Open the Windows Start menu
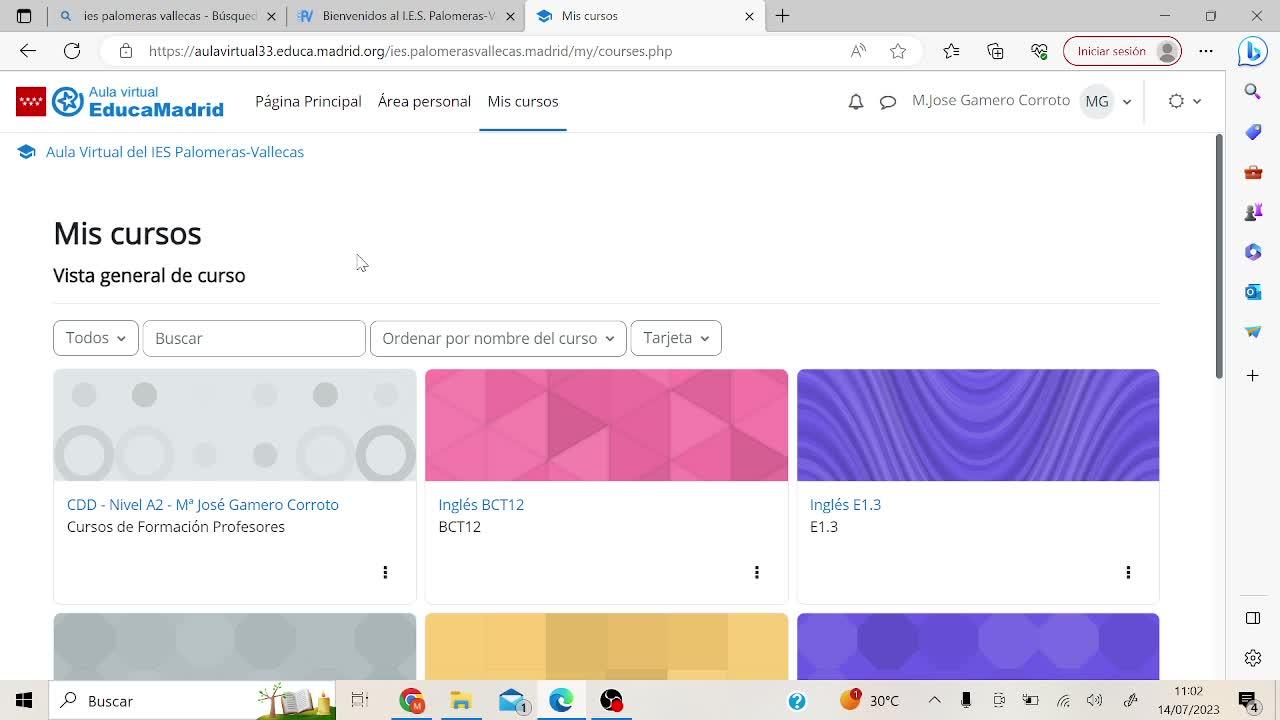The width and height of the screenshot is (1280, 720). point(24,701)
